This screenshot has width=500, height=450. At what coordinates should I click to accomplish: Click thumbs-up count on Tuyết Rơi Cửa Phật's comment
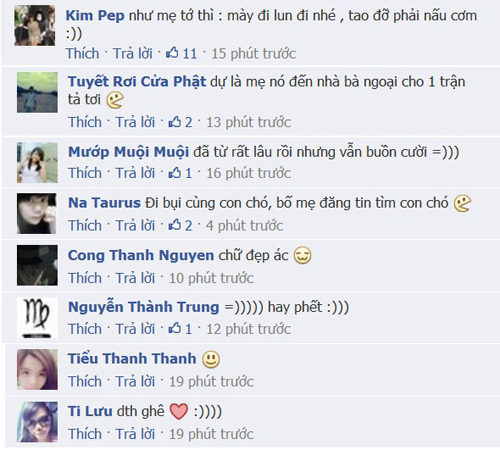[180, 122]
